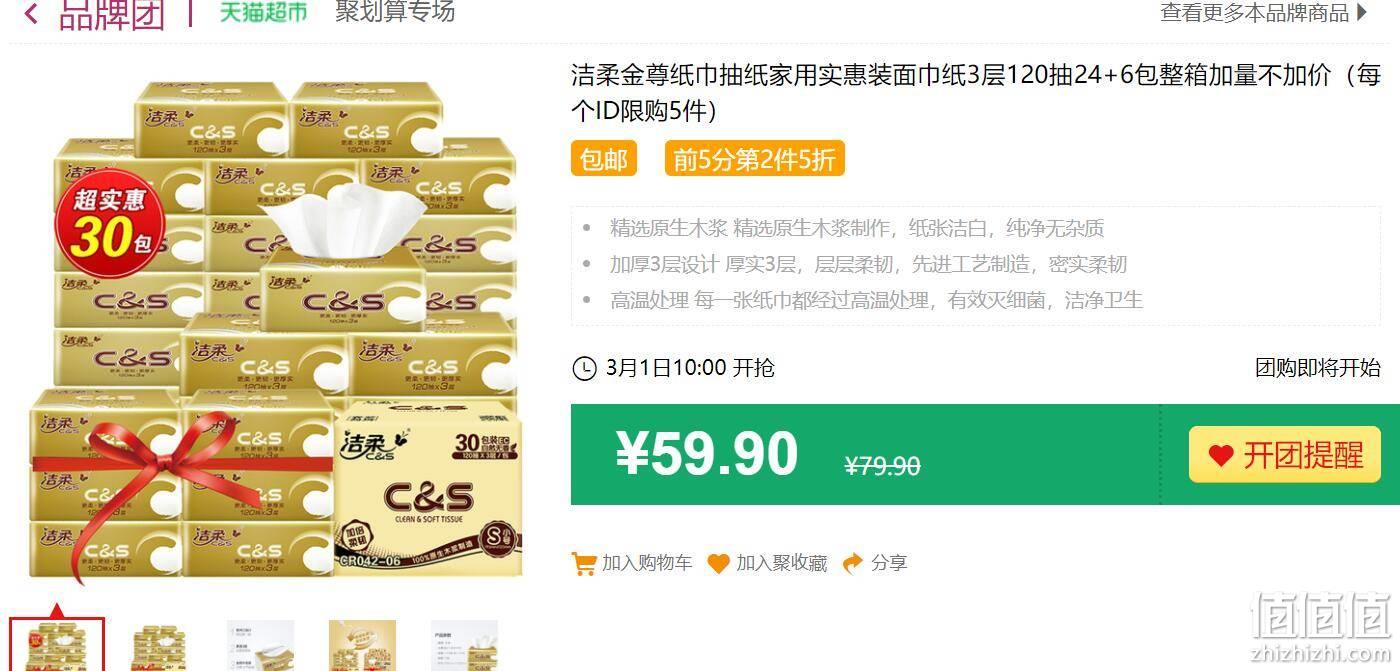Click the share arrow icon
Image resolution: width=1400 pixels, height=671 pixels.
click(x=852, y=563)
